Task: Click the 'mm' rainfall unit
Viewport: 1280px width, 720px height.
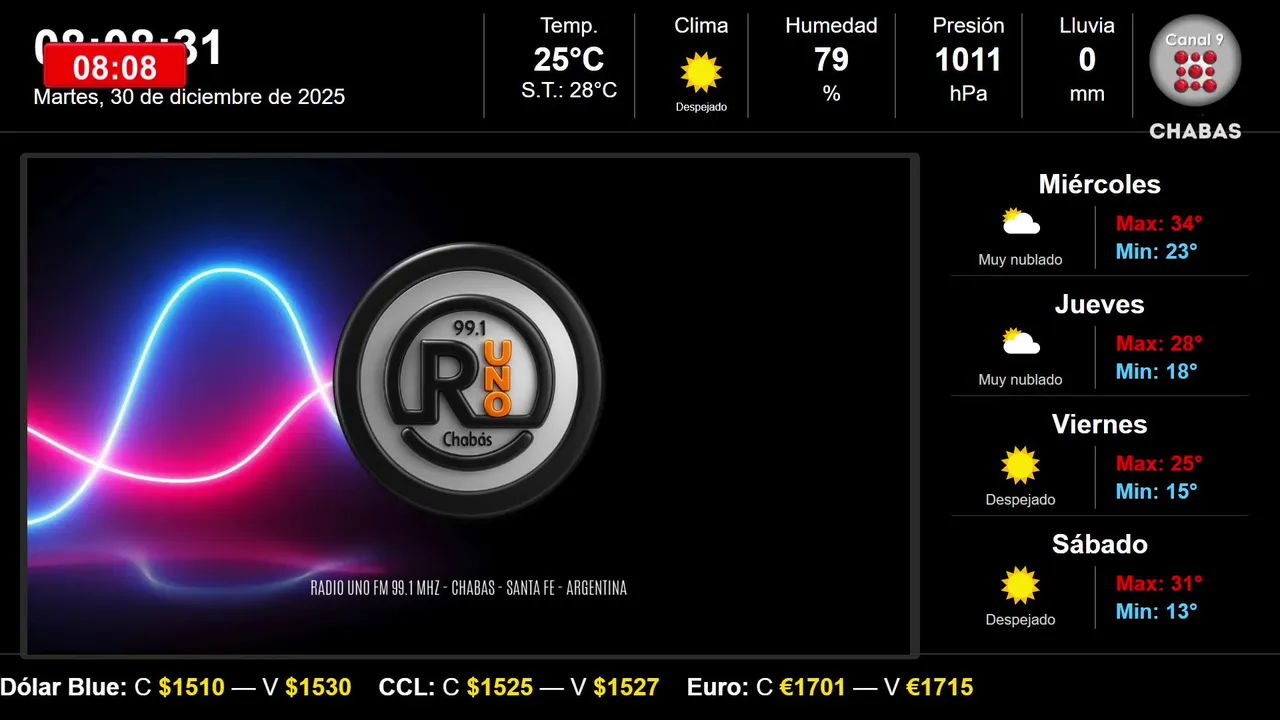Action: tap(1087, 94)
